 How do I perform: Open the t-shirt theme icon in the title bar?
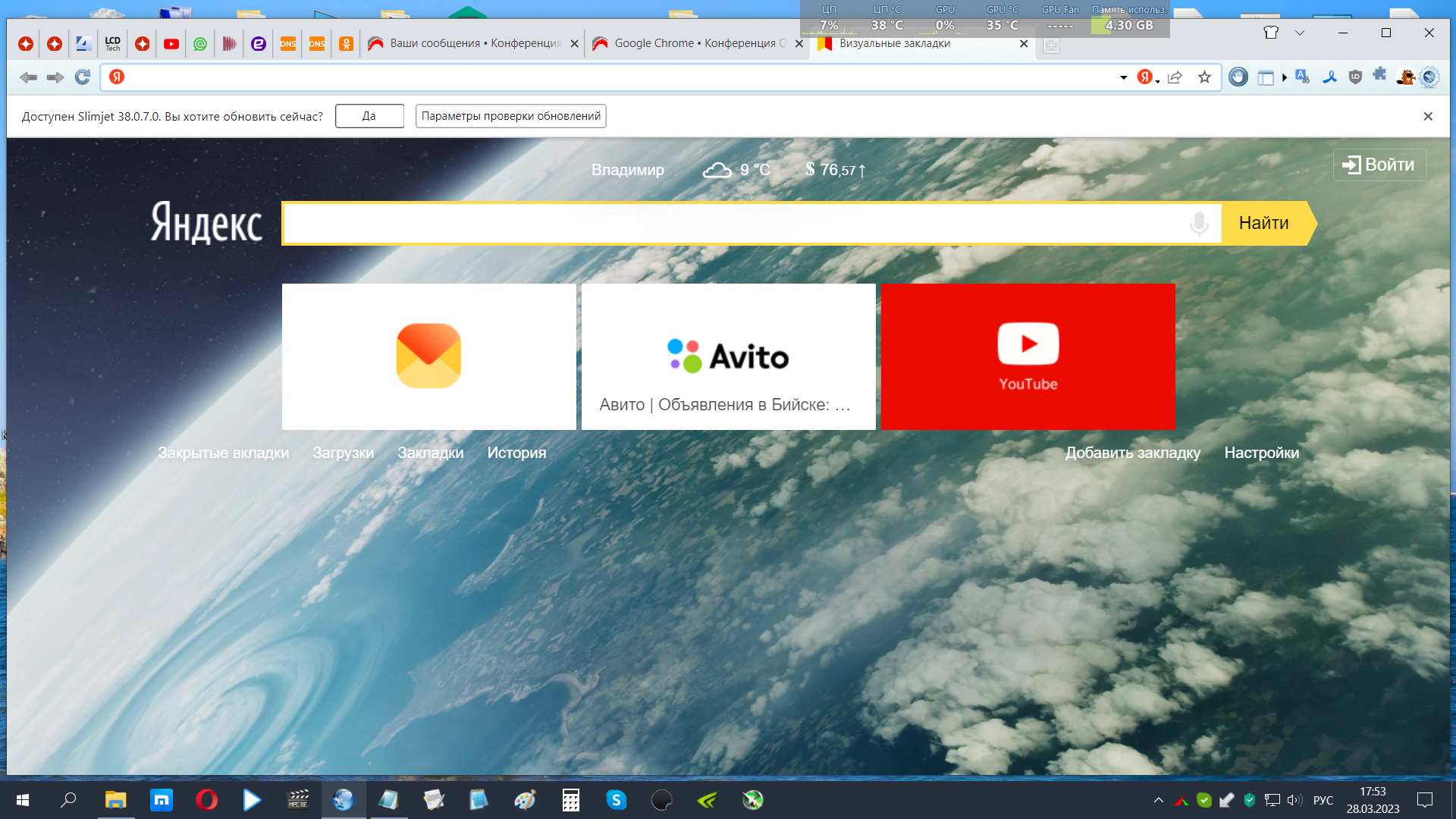[1271, 33]
